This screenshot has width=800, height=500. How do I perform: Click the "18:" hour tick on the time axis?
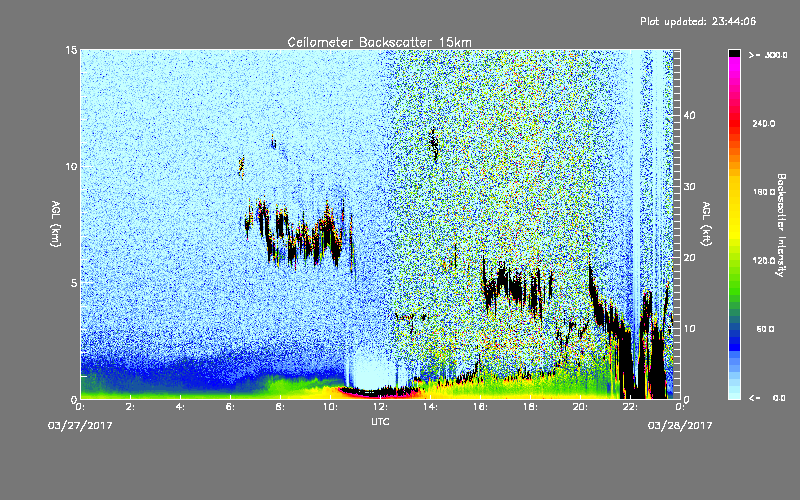530,407
